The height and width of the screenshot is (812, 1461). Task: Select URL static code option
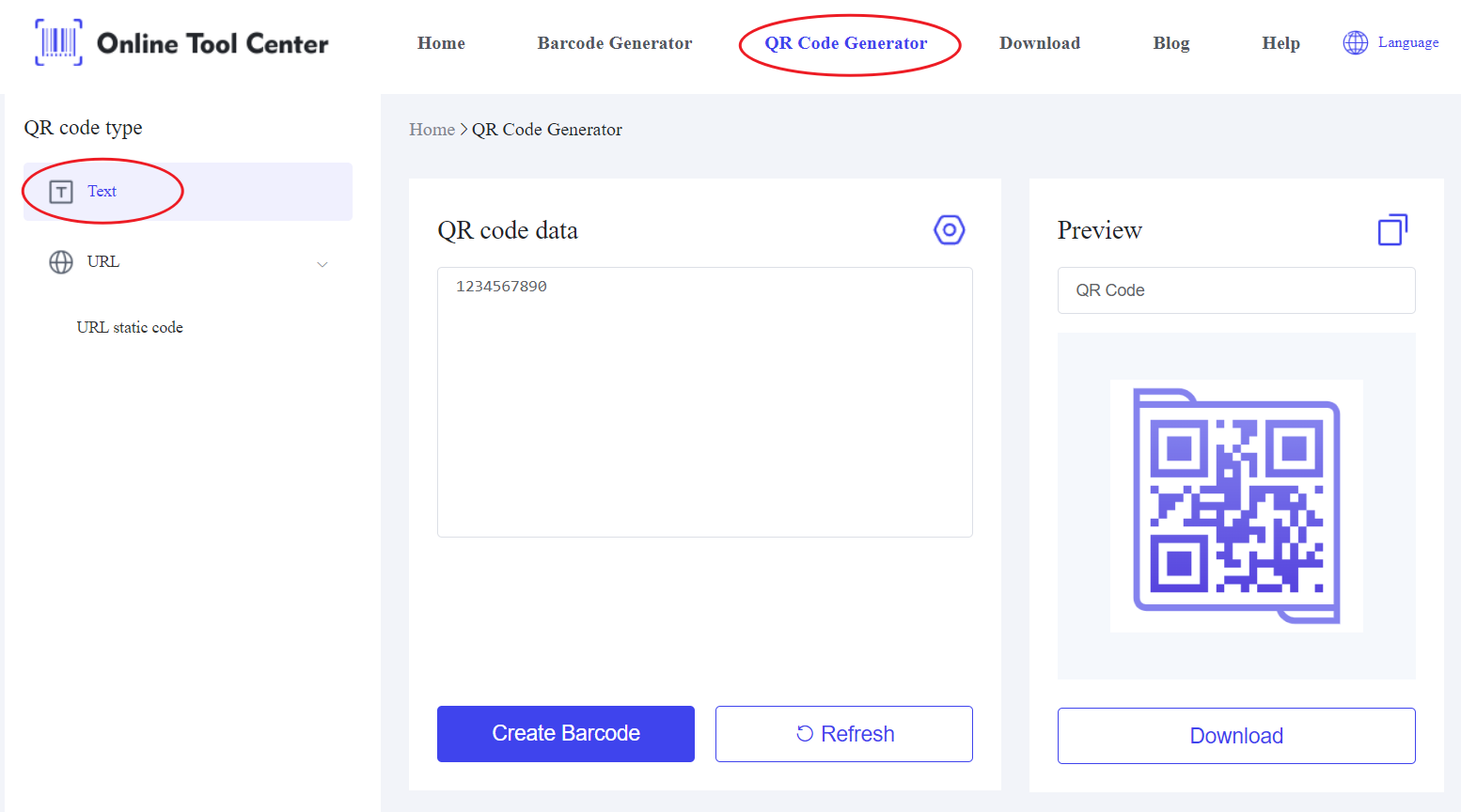point(130,327)
